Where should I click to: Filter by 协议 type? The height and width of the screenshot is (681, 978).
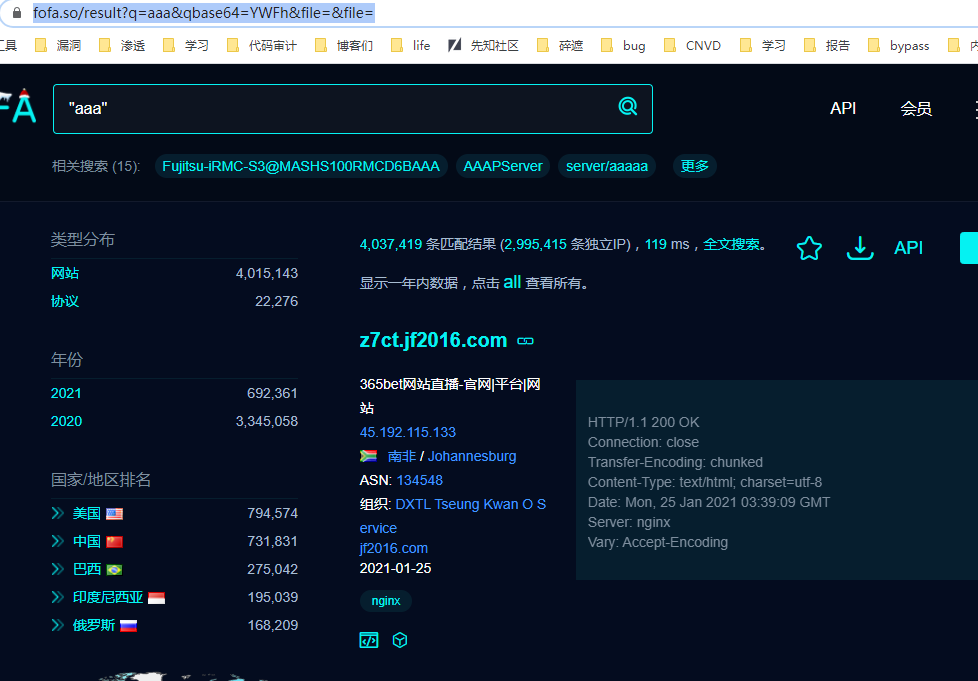65,301
